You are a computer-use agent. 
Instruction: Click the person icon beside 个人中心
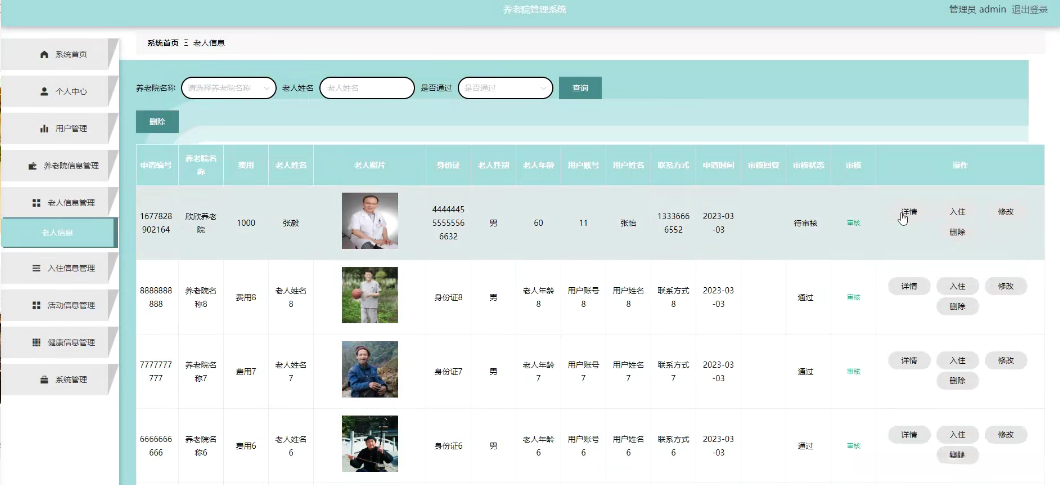click(45, 91)
